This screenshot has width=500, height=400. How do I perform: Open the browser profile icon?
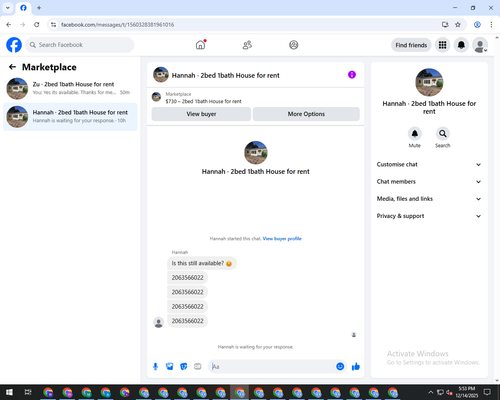pos(477,25)
